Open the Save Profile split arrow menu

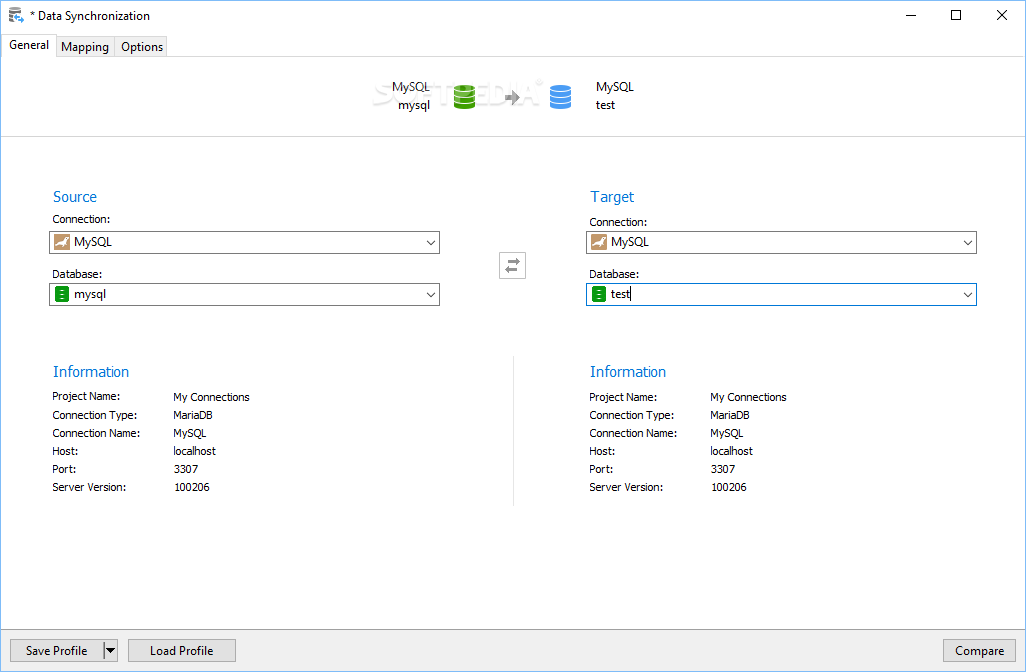[111, 650]
